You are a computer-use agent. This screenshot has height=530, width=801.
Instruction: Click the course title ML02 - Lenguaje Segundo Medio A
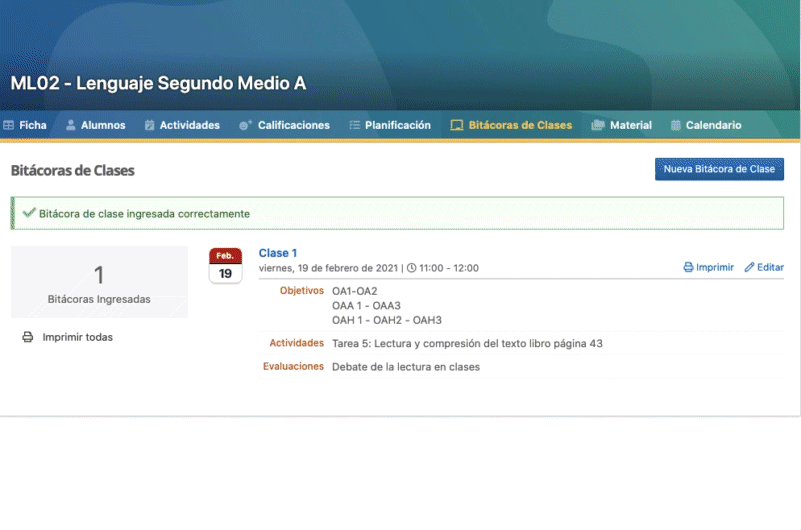pos(158,83)
